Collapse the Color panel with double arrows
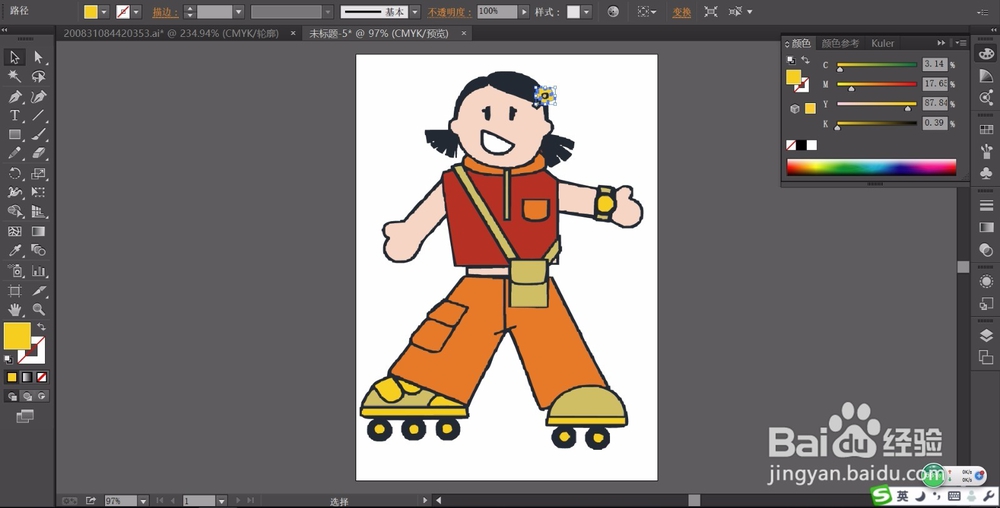Screen dimensions: 1000x508 pos(941,43)
